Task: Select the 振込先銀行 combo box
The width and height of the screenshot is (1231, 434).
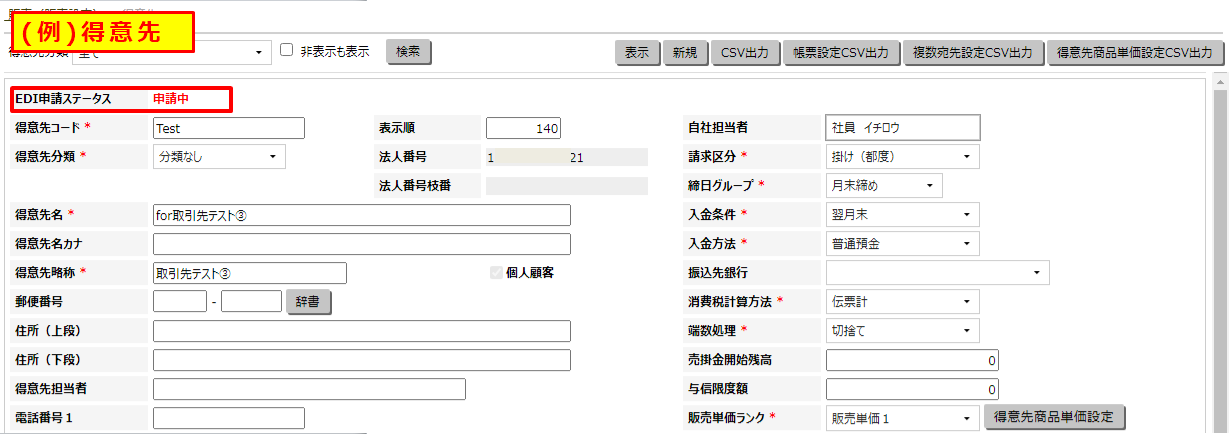Action: pyautogui.click(x=937, y=272)
